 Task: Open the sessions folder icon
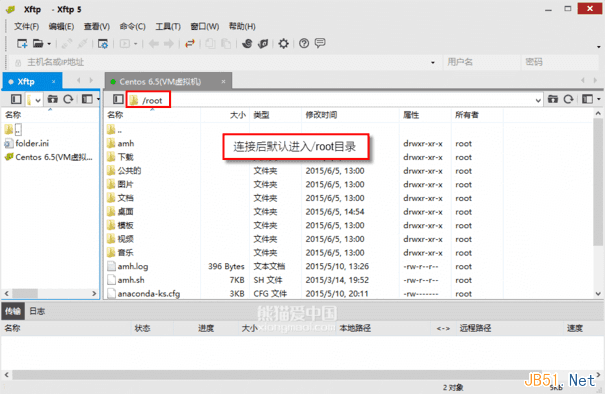38,44
